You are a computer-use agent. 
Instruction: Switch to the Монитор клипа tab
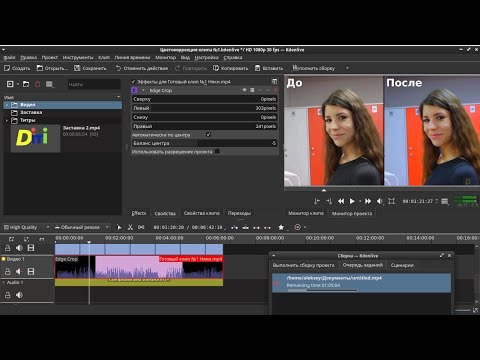coord(306,213)
